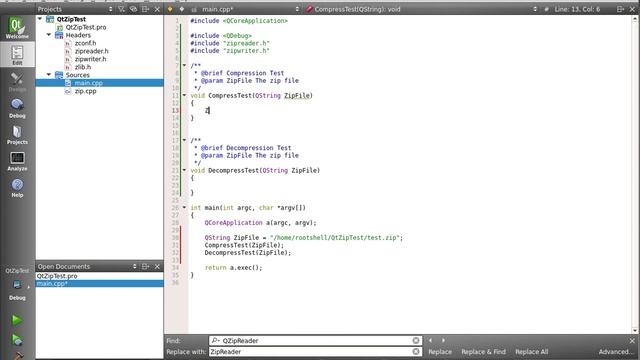Open zconf.h header file
640x360 pixels.
pos(85,43)
